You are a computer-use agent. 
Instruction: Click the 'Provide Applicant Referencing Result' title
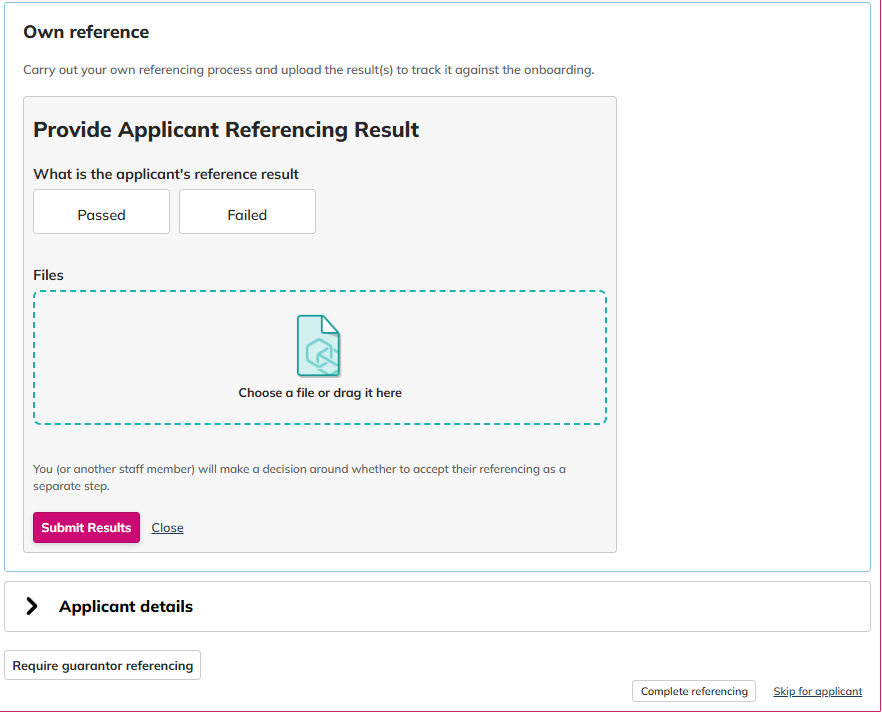coord(226,129)
